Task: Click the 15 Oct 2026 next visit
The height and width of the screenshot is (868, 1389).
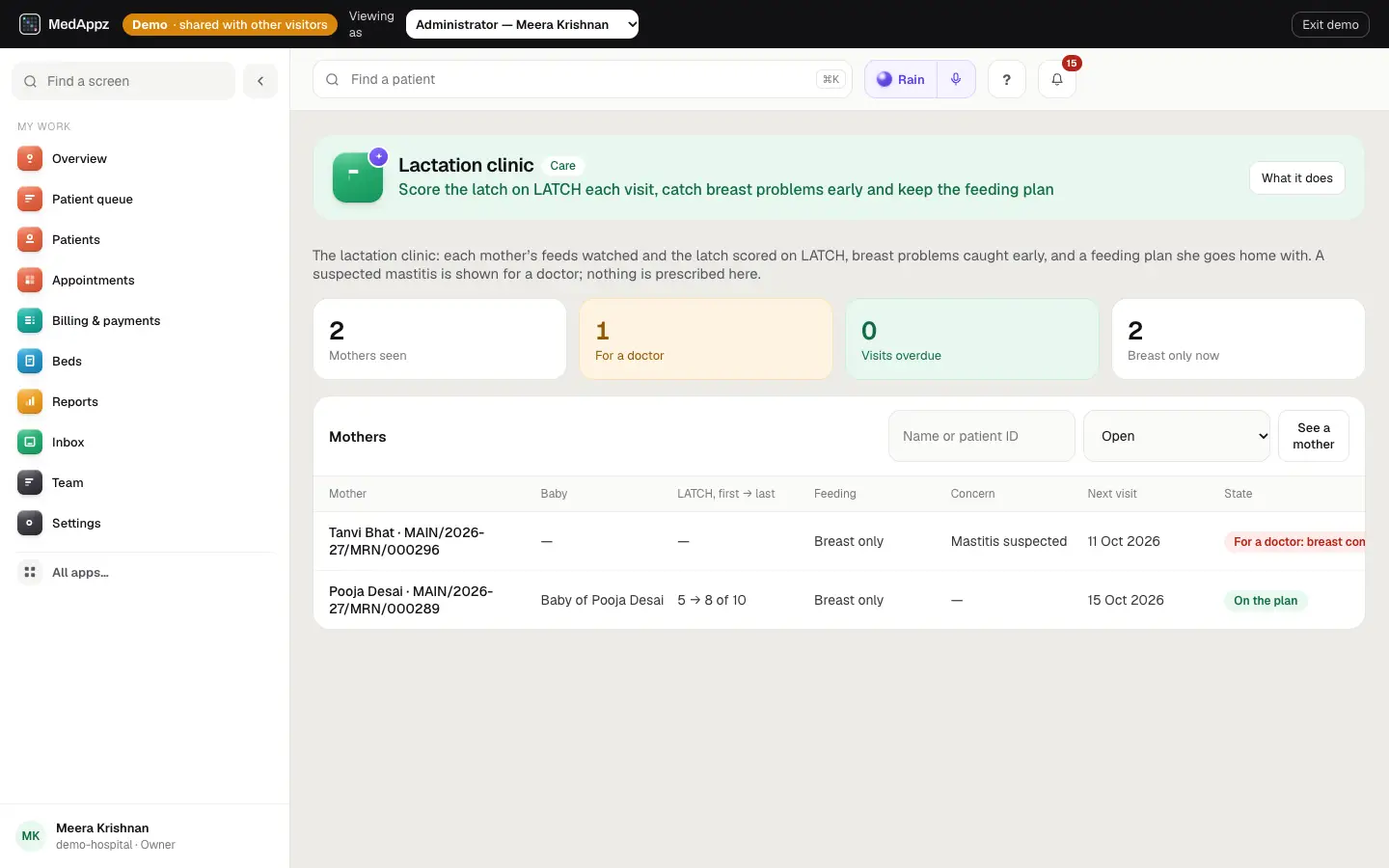Action: [x=1126, y=600]
